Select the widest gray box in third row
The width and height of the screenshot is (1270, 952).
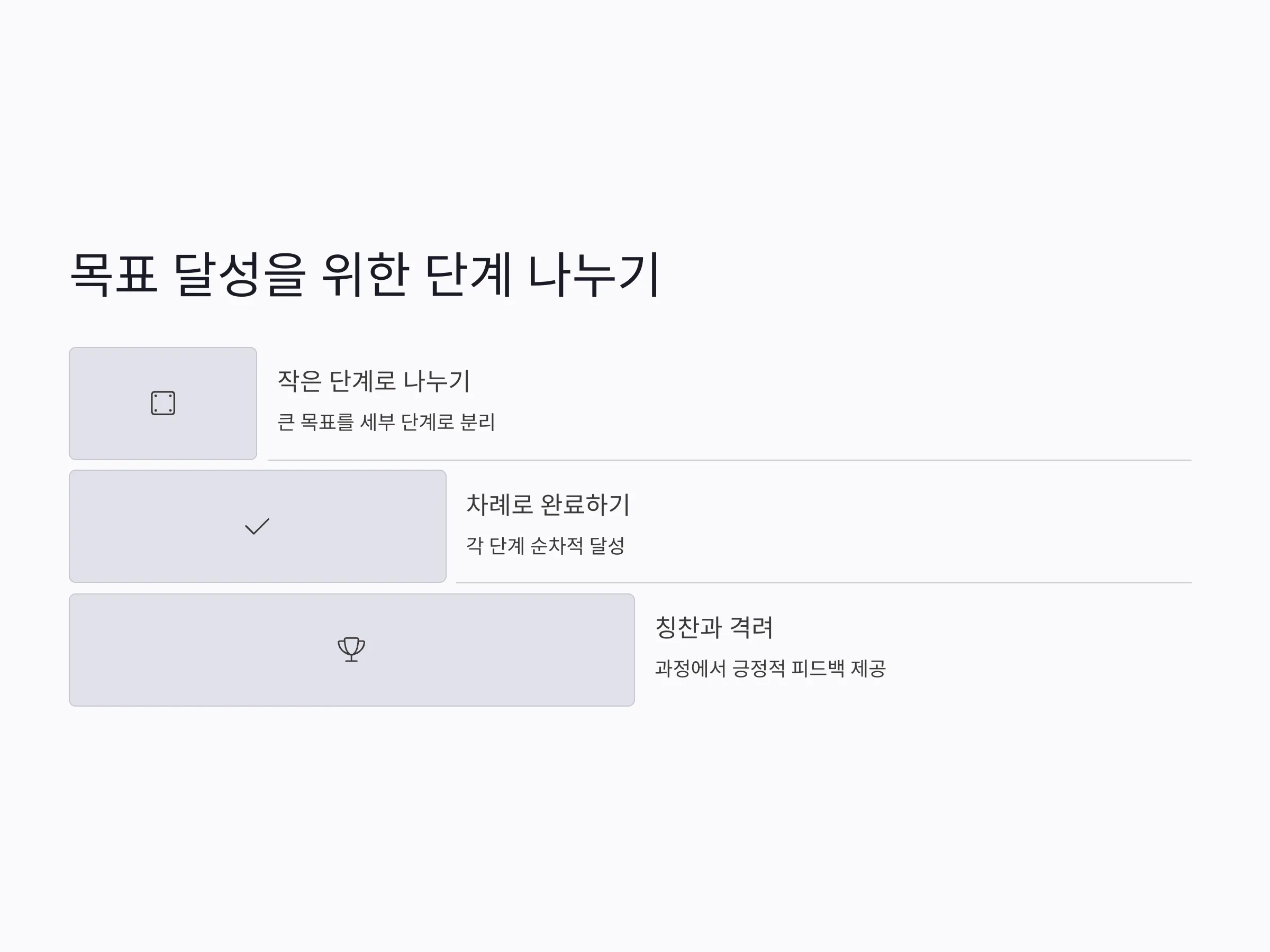352,649
